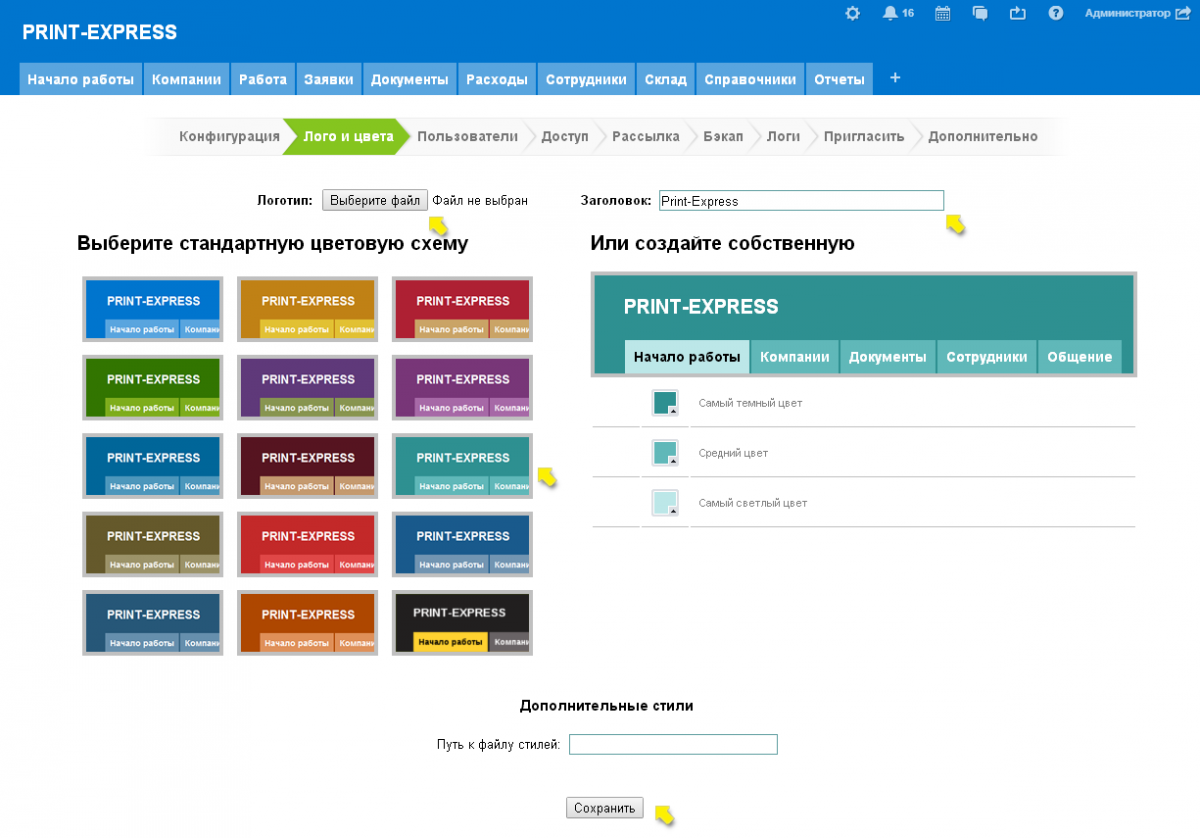Open chat messages icon in header
The image size is (1200, 838).
[980, 13]
